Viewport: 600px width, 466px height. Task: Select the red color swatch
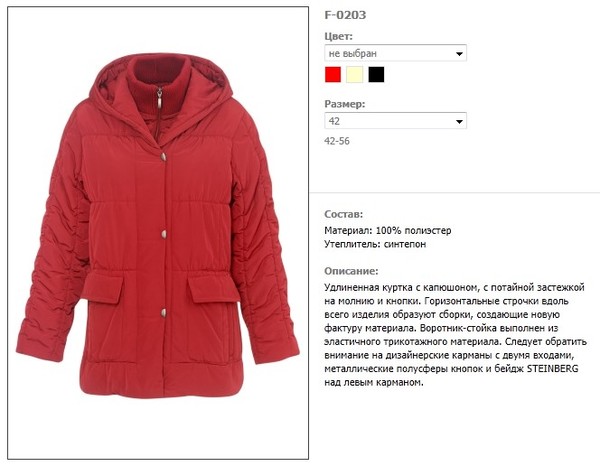click(x=333, y=75)
